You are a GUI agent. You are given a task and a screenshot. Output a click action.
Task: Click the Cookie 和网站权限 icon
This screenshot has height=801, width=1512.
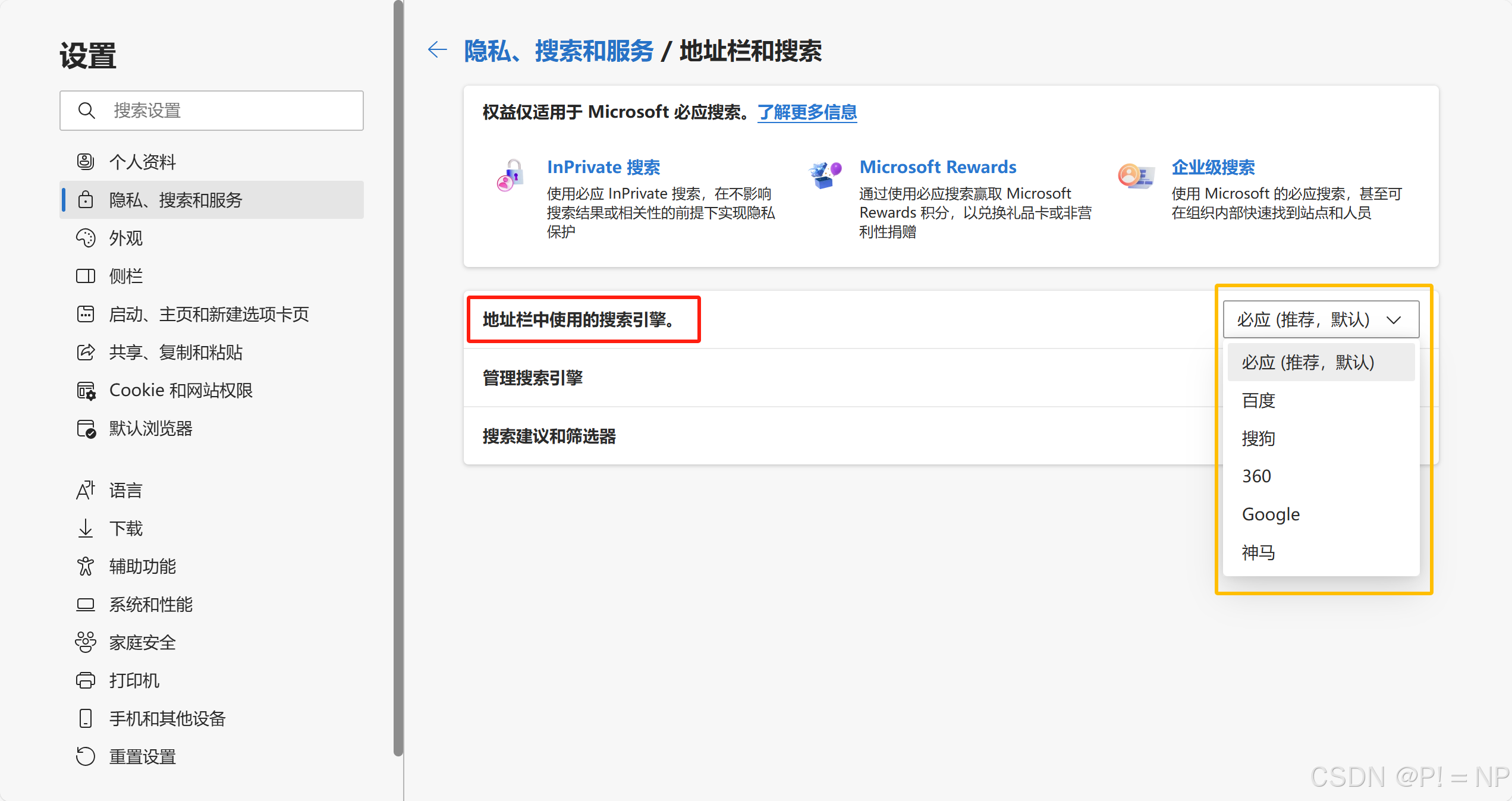[86, 391]
